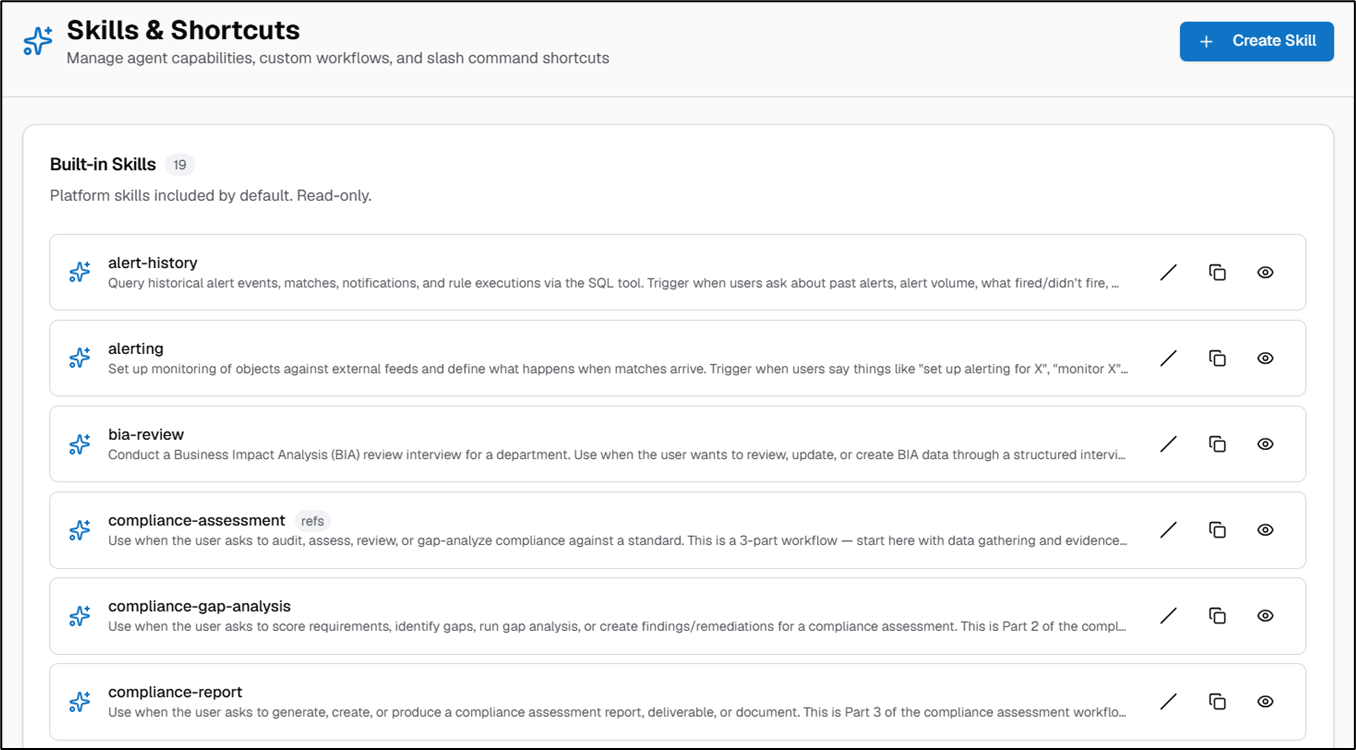Copy the compliance-assessment skill

(x=1217, y=530)
